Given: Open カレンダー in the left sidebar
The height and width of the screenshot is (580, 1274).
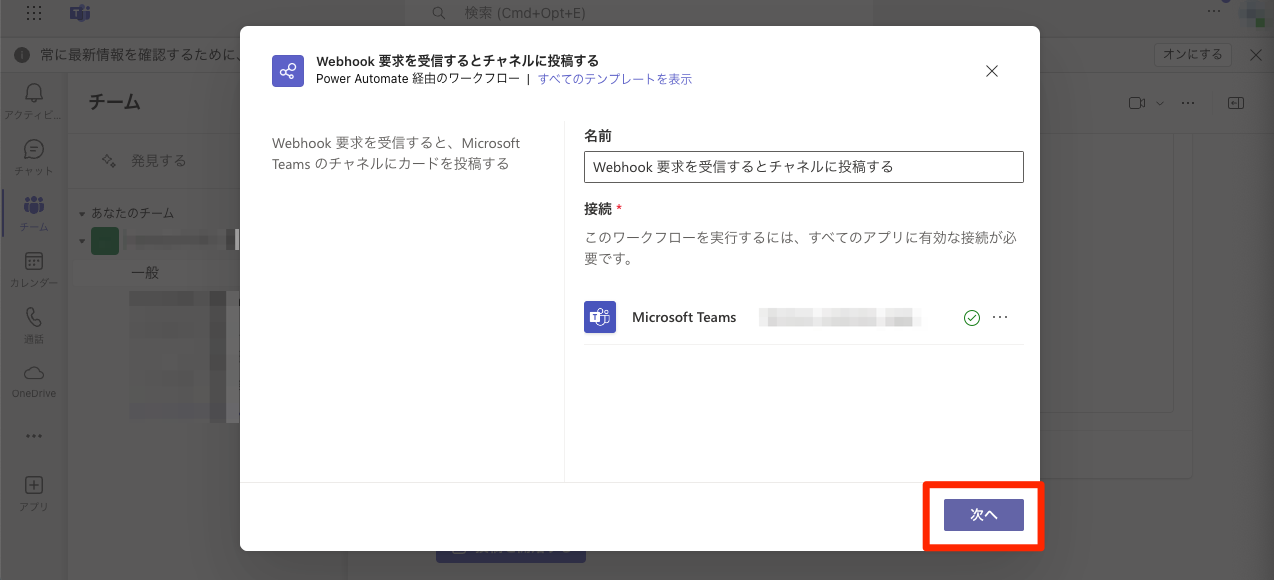Looking at the screenshot, I should coord(34,269).
